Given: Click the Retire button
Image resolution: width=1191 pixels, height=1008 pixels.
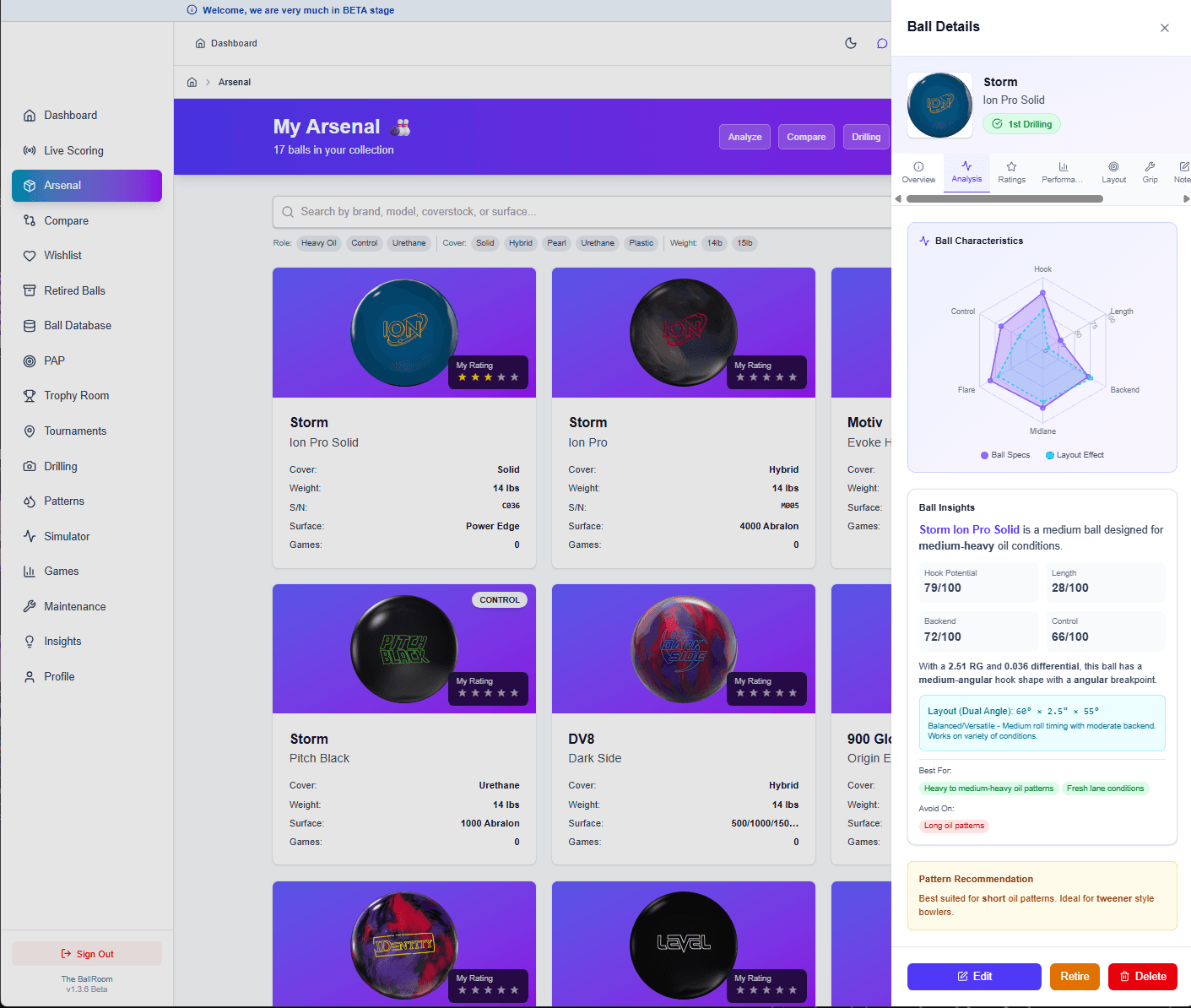Looking at the screenshot, I should (x=1075, y=977).
